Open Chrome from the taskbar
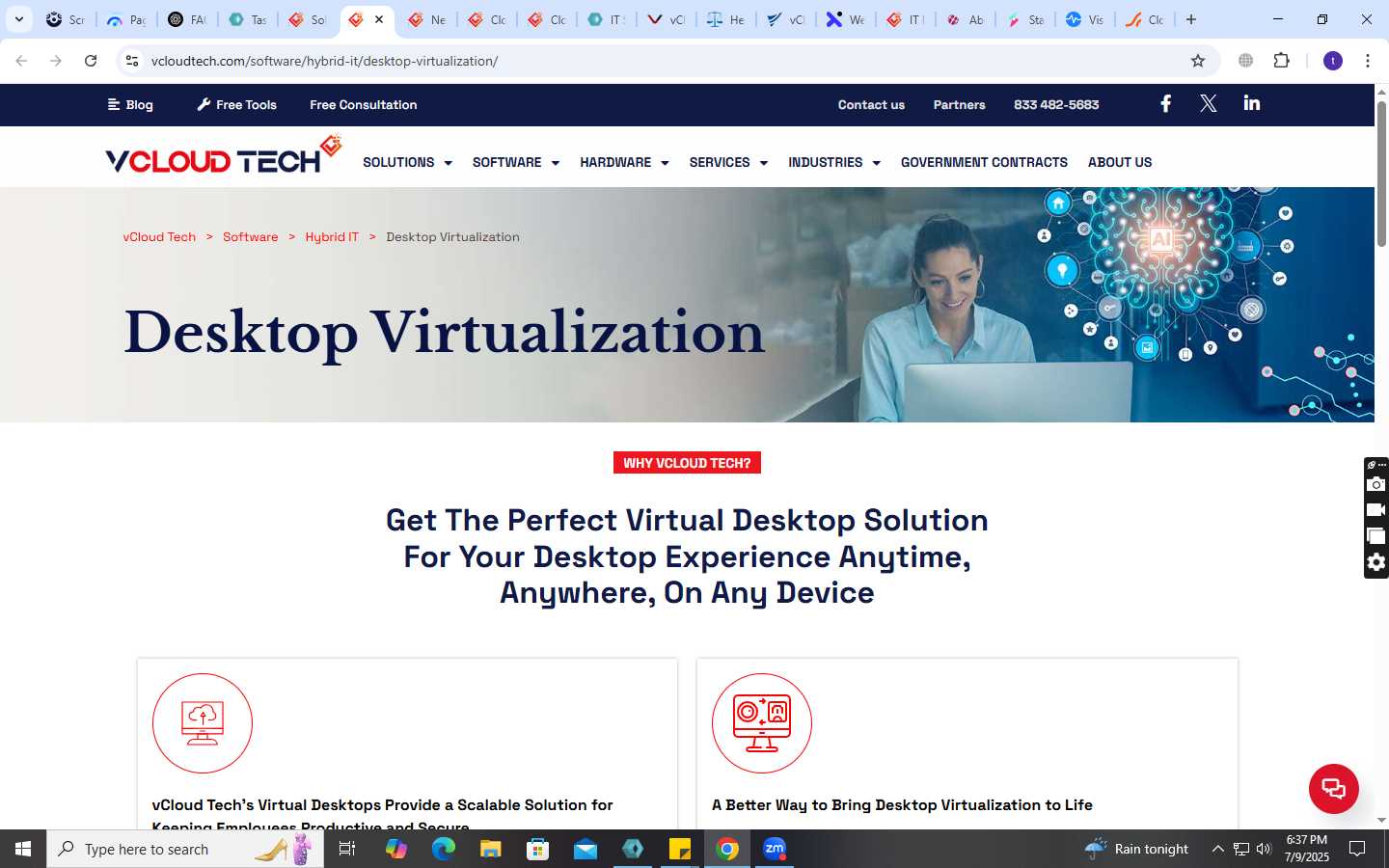Image resolution: width=1389 pixels, height=868 pixels. tap(727, 849)
